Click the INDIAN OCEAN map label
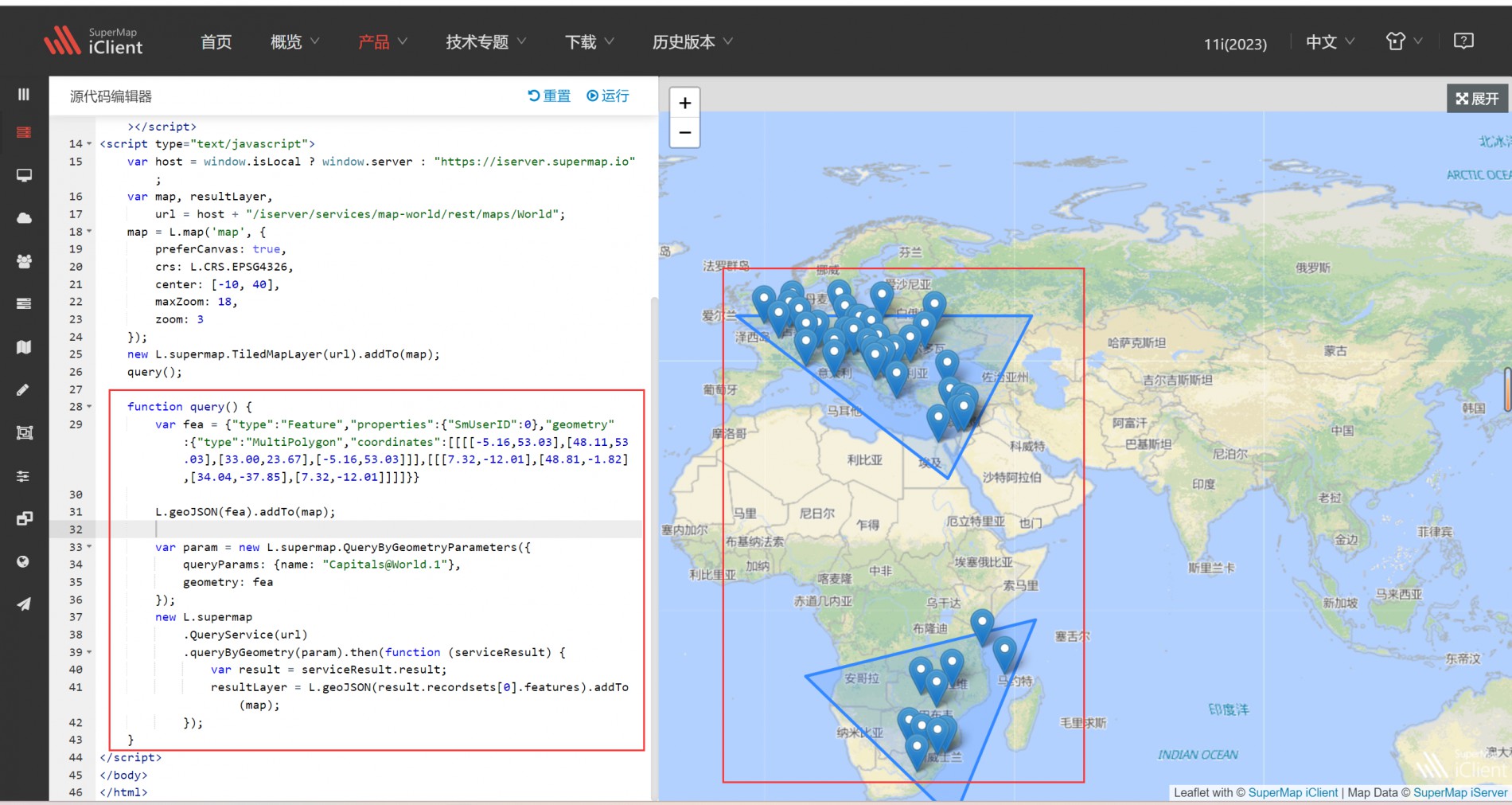Screen dimensions: 1512x805 (1198, 755)
